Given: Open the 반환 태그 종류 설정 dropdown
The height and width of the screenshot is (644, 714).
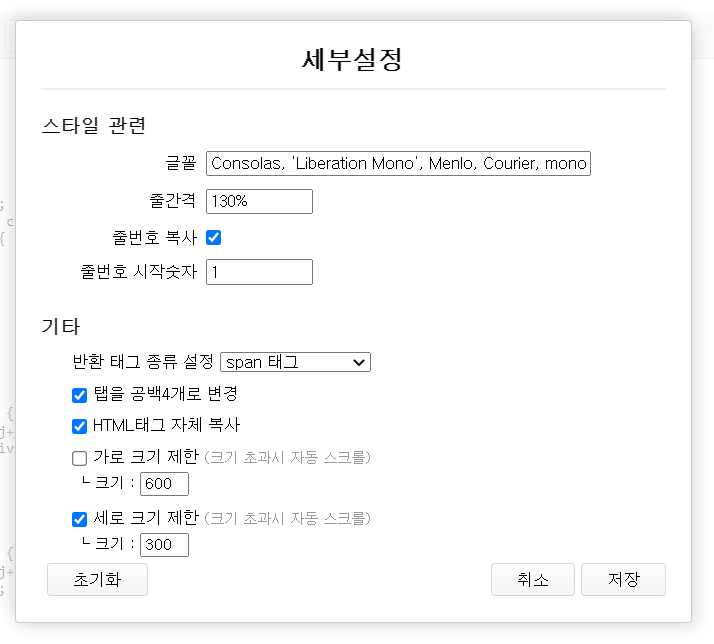Looking at the screenshot, I should (x=295, y=362).
